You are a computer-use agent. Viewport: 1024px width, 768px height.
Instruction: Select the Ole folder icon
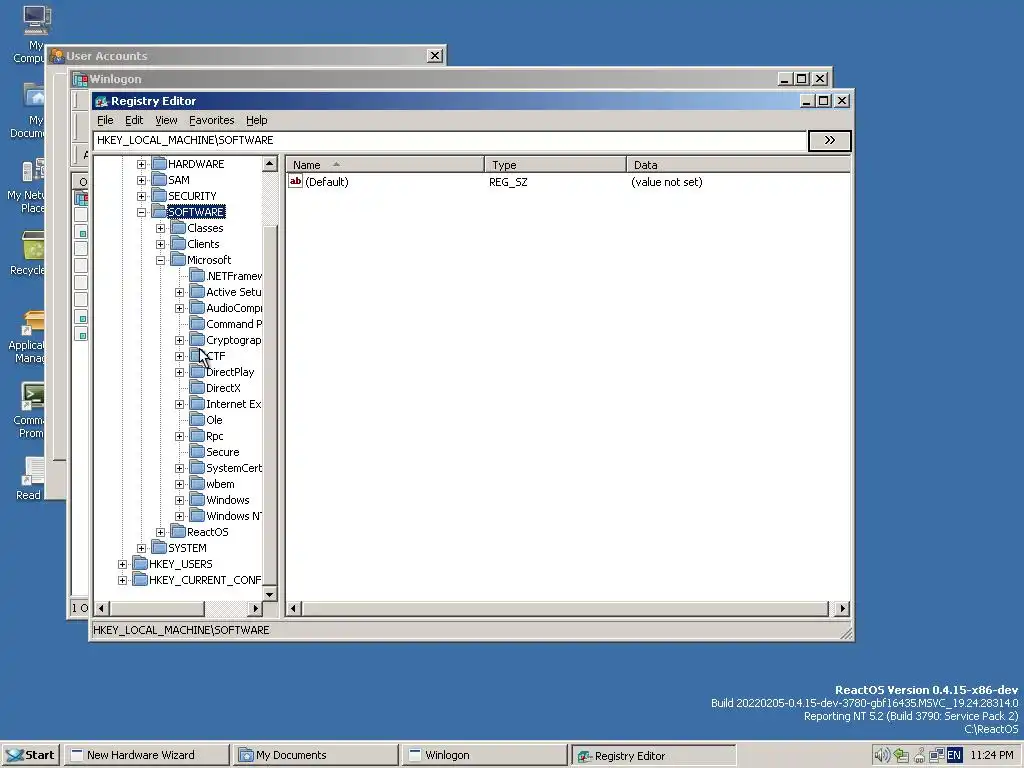click(197, 419)
